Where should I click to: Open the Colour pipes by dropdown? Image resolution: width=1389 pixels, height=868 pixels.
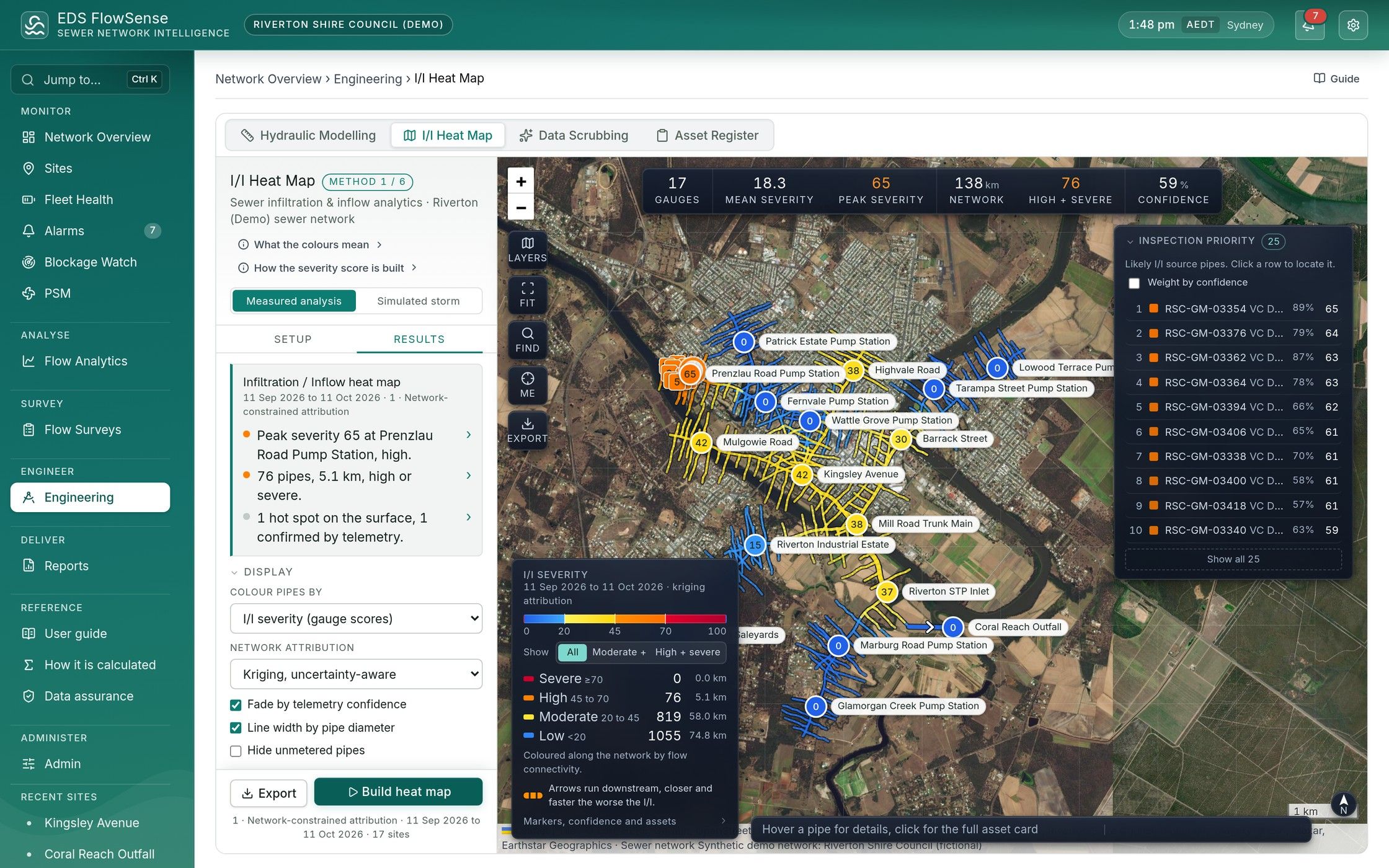356,619
